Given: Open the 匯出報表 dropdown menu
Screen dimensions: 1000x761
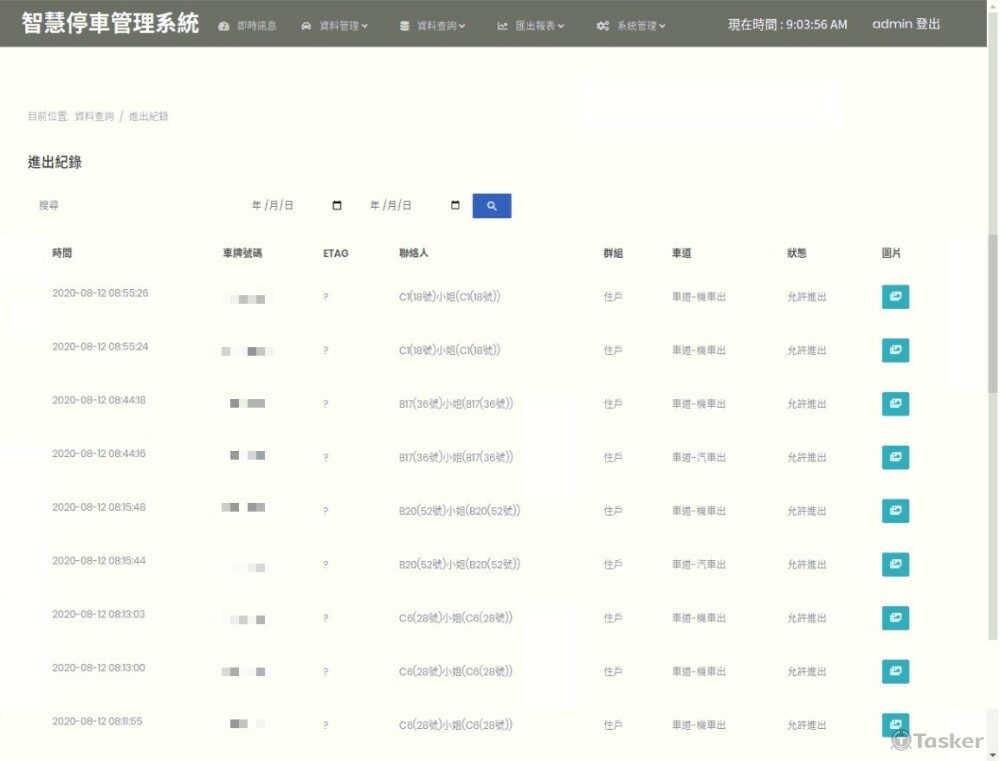Looking at the screenshot, I should click(x=531, y=26).
